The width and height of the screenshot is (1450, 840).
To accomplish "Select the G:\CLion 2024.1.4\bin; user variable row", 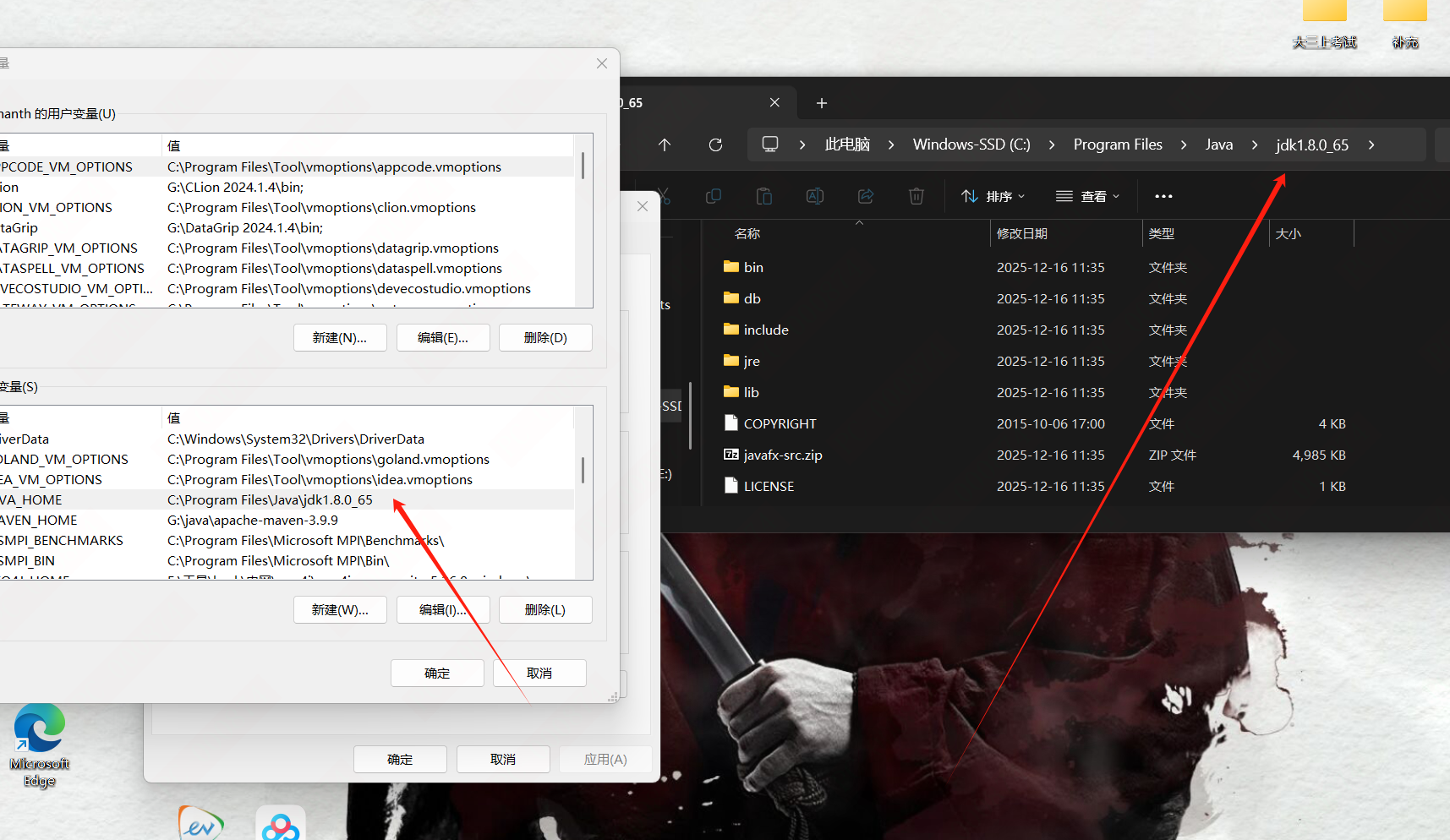I will 287,187.
